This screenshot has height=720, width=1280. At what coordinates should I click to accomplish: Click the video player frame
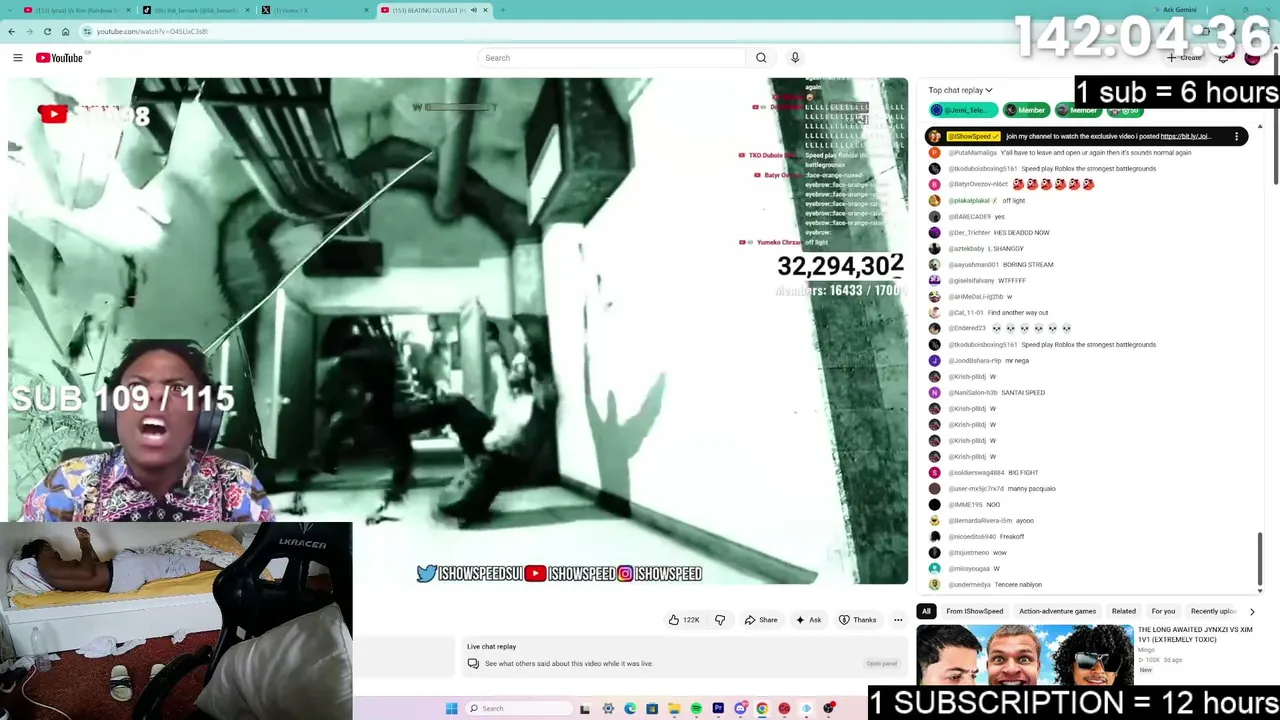click(x=458, y=331)
